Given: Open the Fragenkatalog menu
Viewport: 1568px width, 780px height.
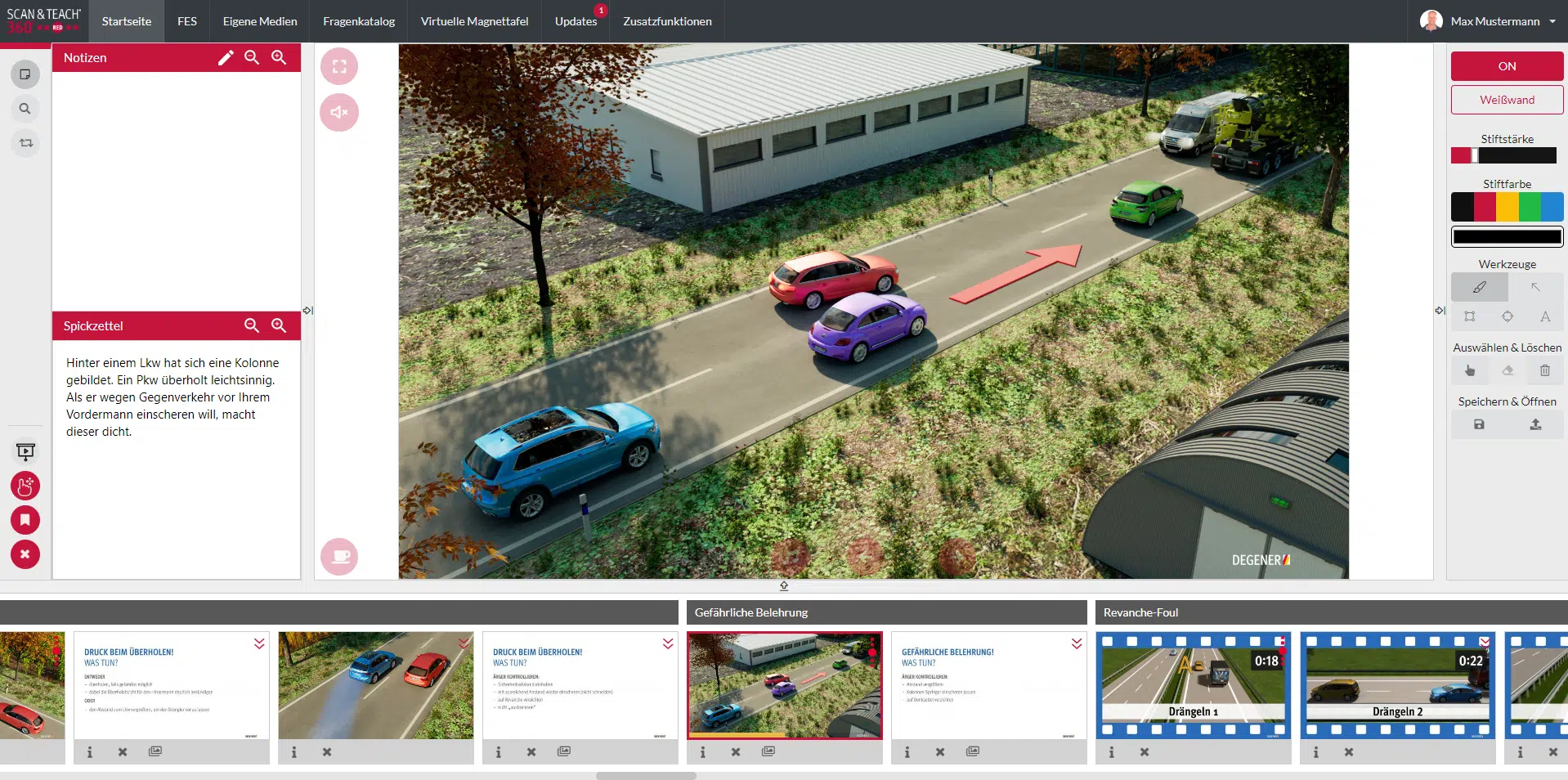Looking at the screenshot, I should coord(359,21).
